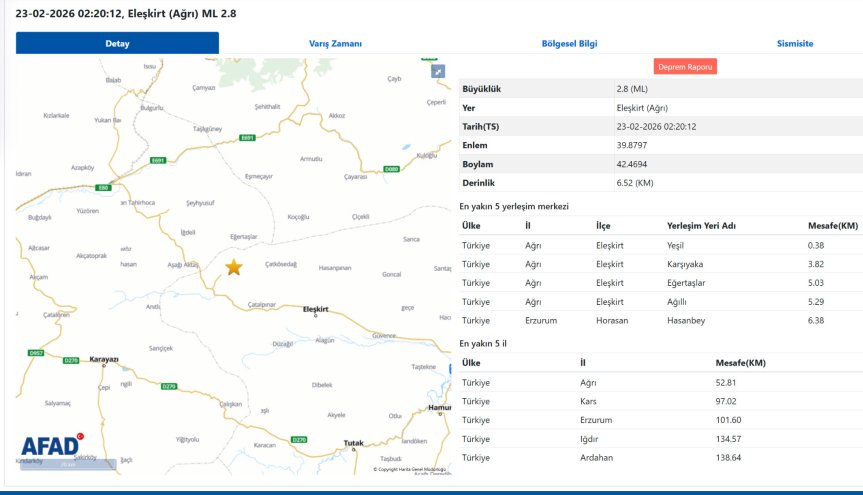Click the D270 road shield near Karayazı

tap(71, 360)
